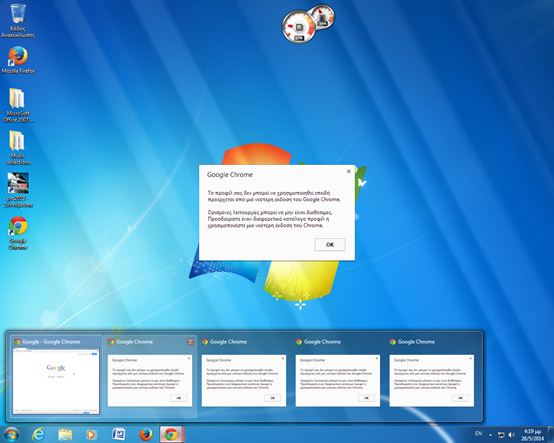Click the large CPU meter gadget dial
Viewport: 554px width, 443px height.
click(x=299, y=27)
